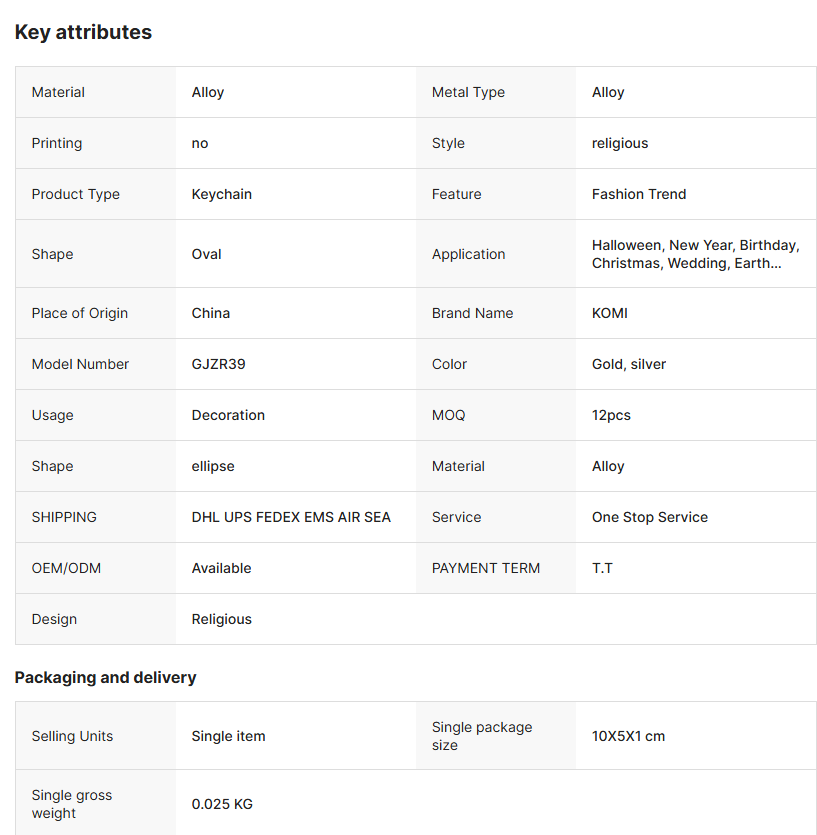Click the PAYMENT TERM label
This screenshot has height=835, width=817.
click(485, 568)
